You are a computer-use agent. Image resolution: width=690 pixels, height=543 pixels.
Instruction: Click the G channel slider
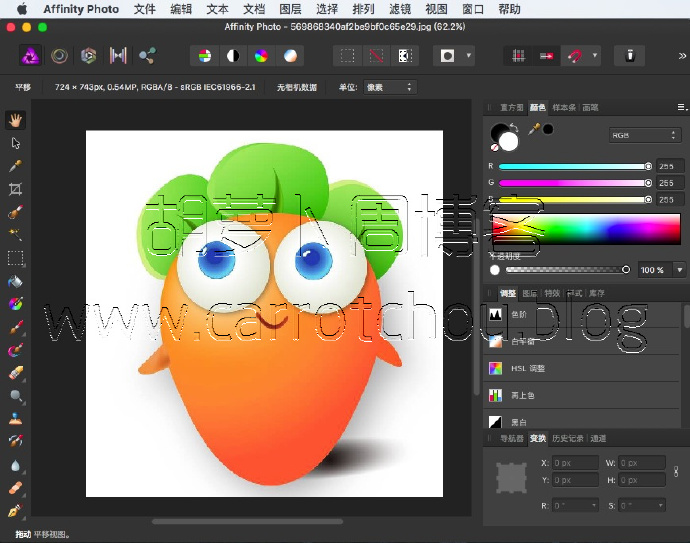click(x=575, y=183)
